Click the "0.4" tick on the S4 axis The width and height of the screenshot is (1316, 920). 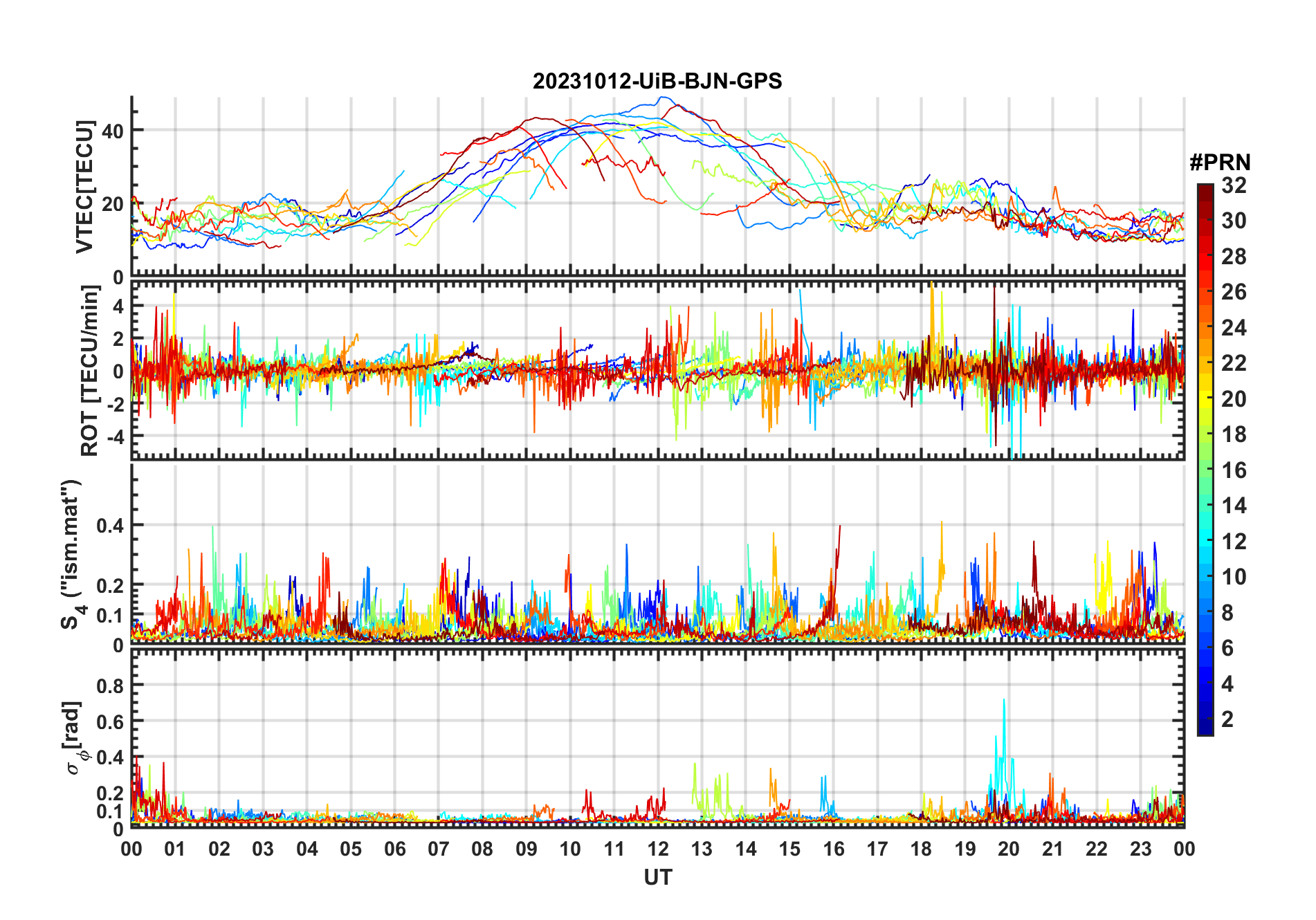pos(110,525)
